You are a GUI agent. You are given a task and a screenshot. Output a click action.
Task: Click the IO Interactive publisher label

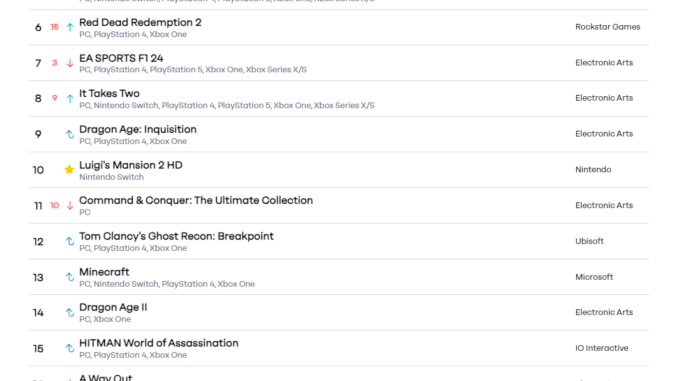601,348
